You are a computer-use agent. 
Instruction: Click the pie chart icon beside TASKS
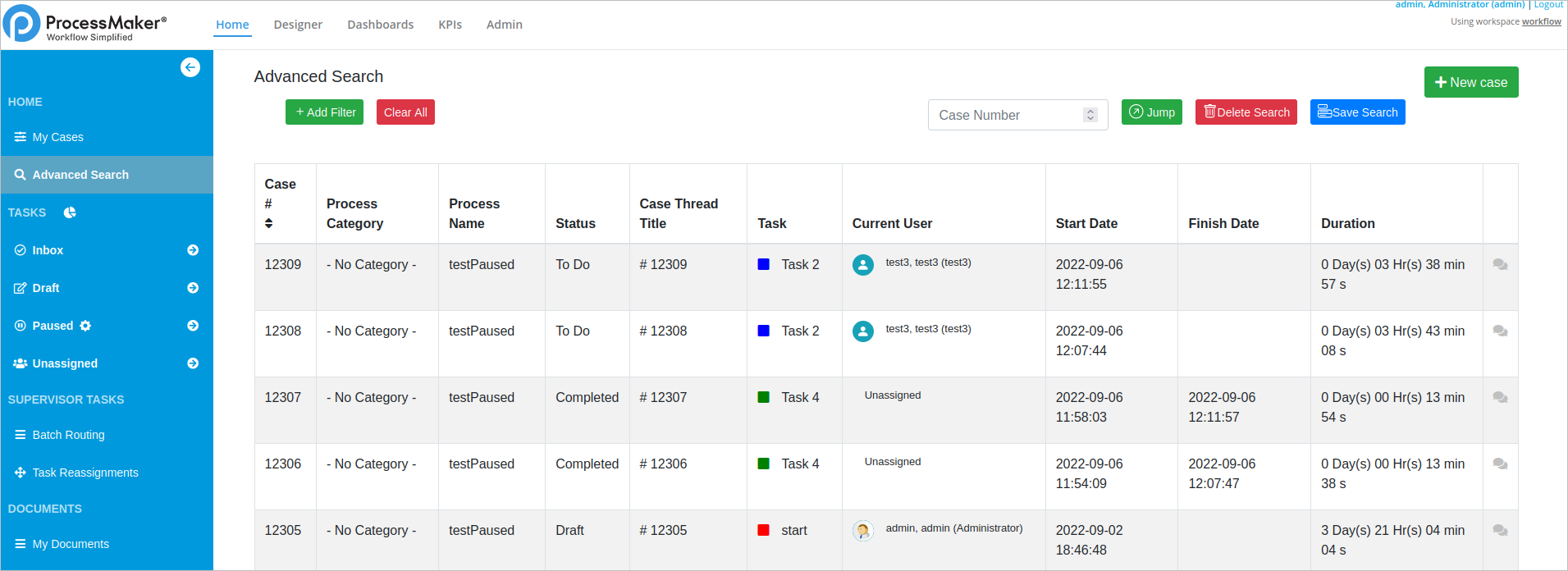[x=70, y=212]
